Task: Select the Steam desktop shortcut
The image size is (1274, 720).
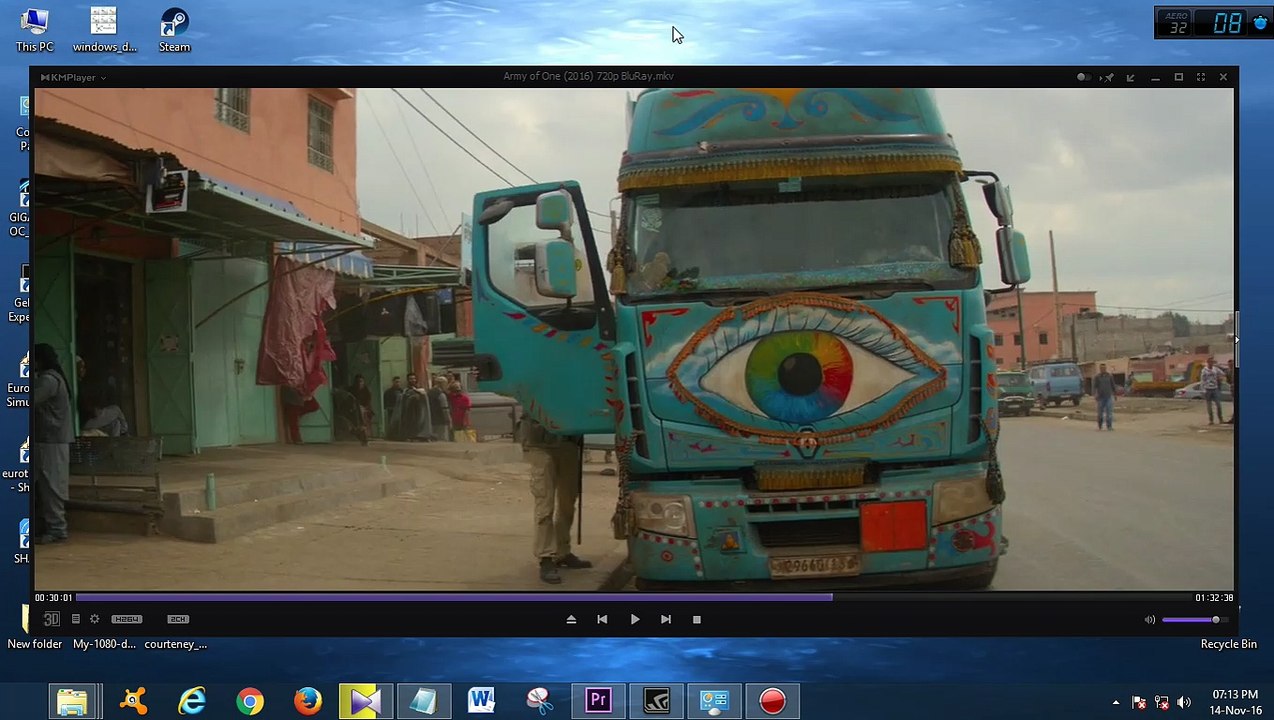Action: click(x=174, y=31)
